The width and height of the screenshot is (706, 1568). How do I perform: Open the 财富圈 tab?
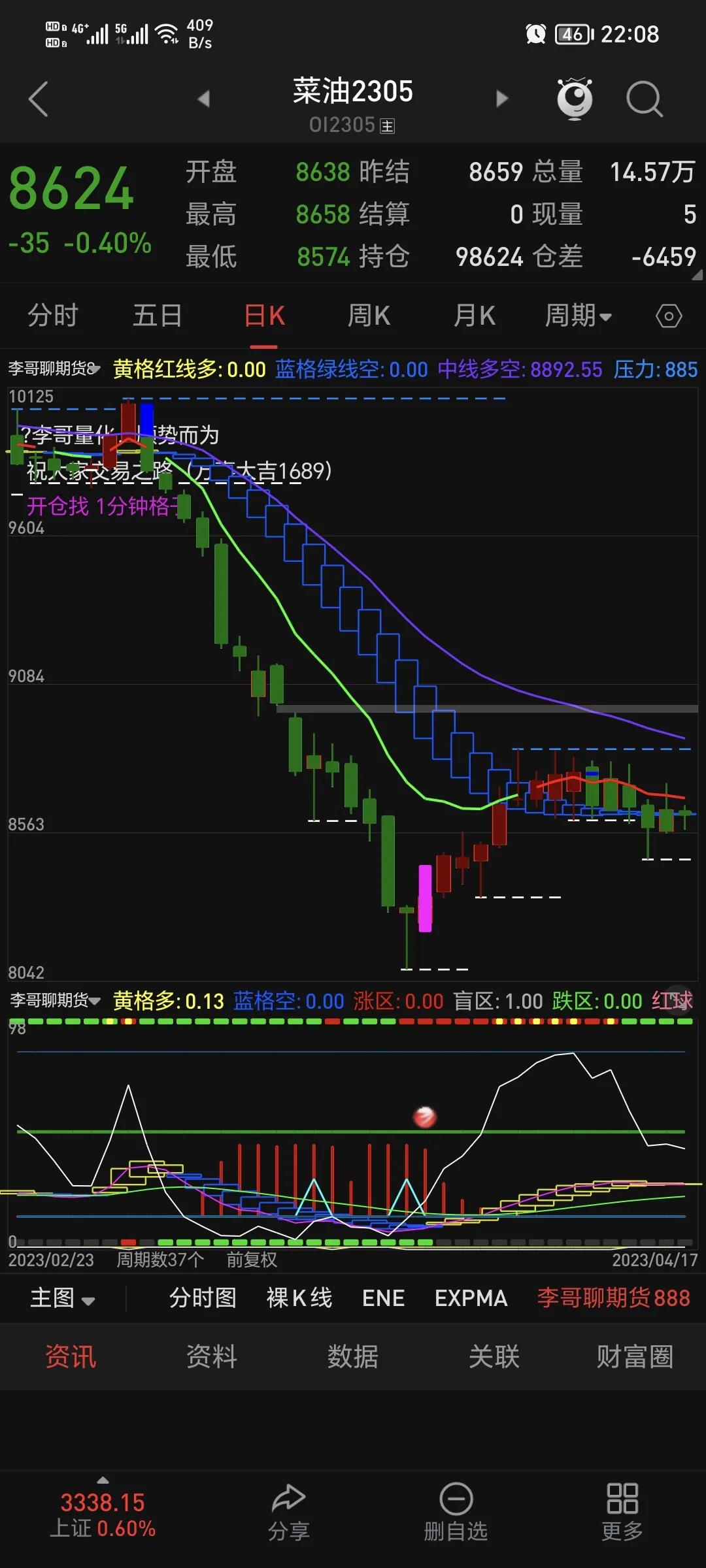[635, 1357]
